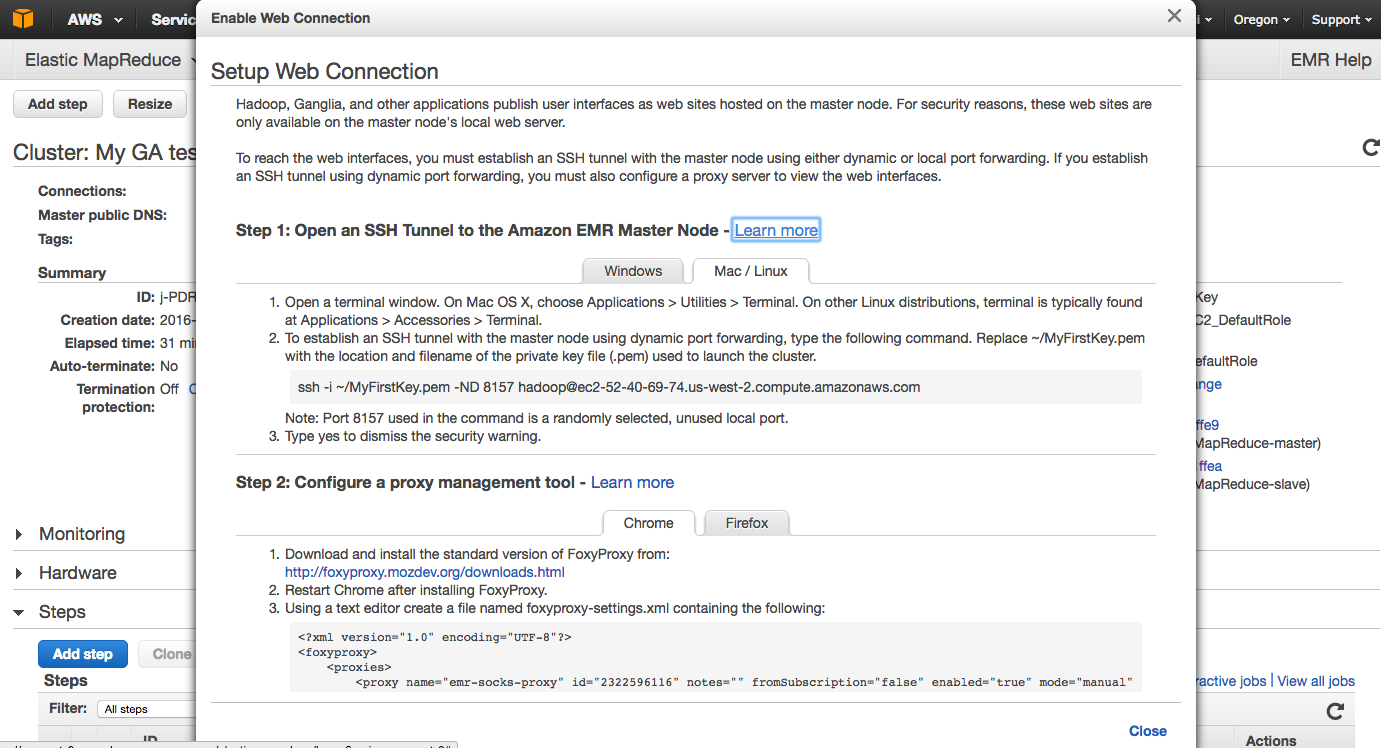This screenshot has width=1381, height=748.
Task: Expand the Hardware section
Action: (19, 573)
